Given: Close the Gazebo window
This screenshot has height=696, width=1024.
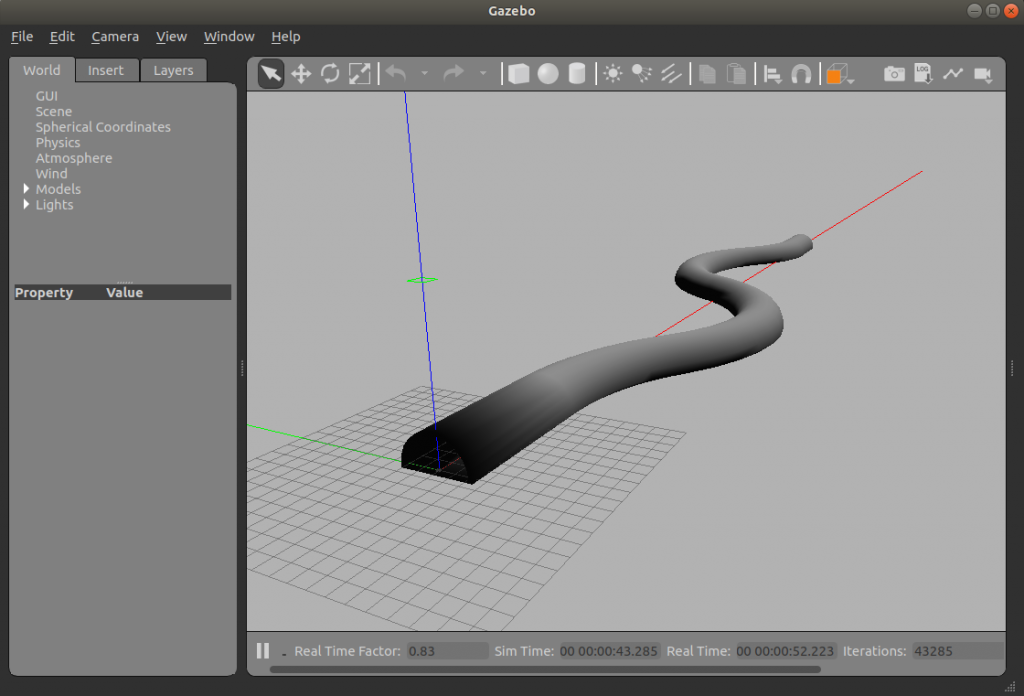Looking at the screenshot, I should (1011, 10).
